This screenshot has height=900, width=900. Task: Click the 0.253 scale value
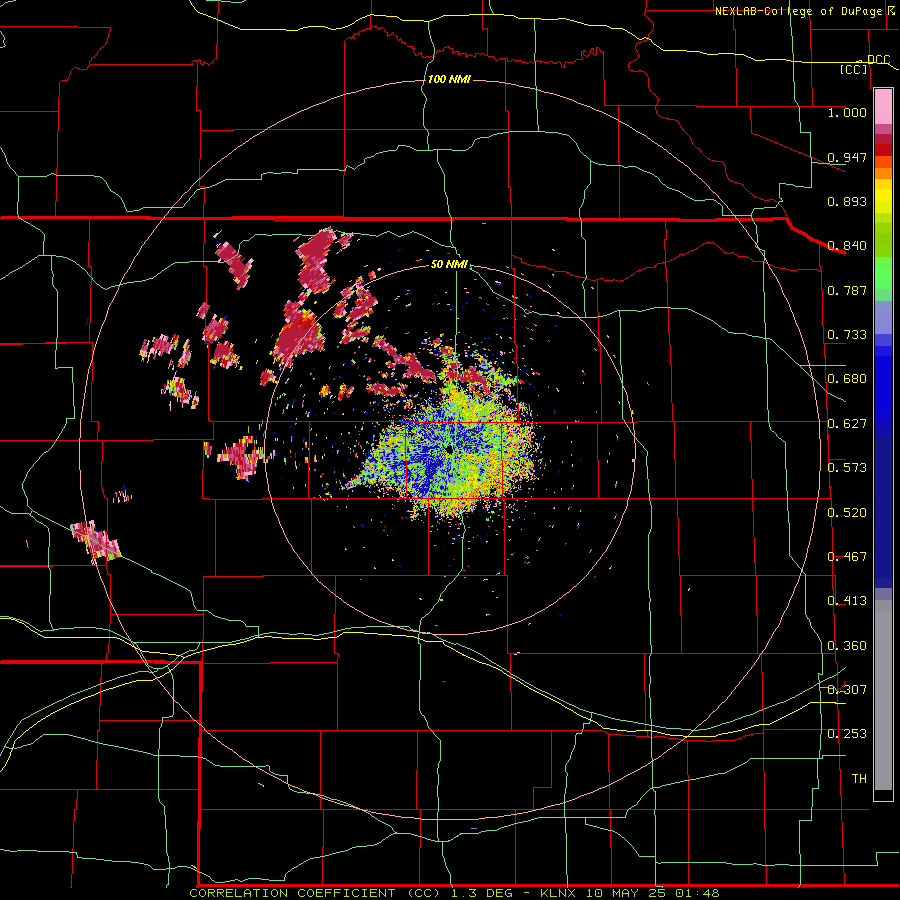pos(847,734)
